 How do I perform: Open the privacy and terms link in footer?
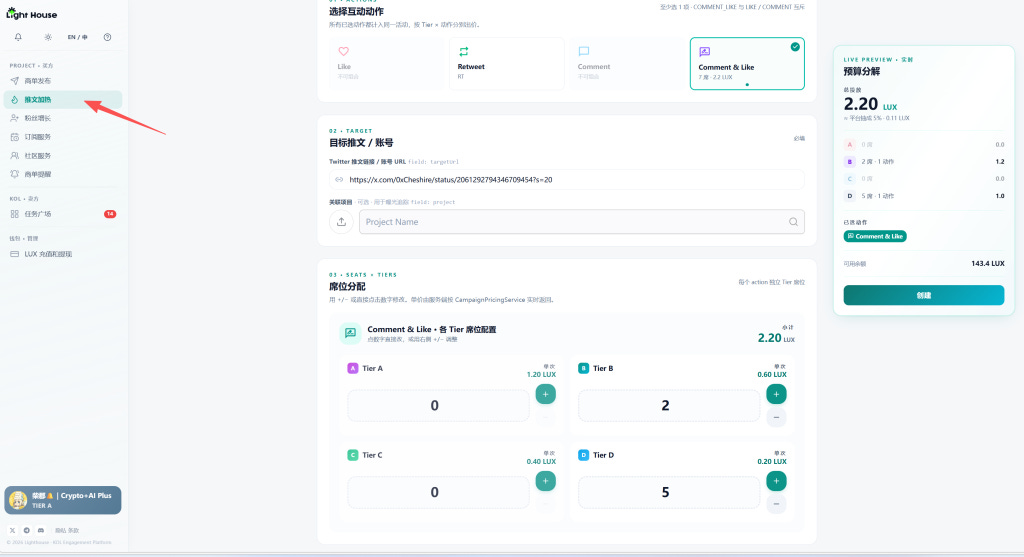pyautogui.click(x=67, y=530)
